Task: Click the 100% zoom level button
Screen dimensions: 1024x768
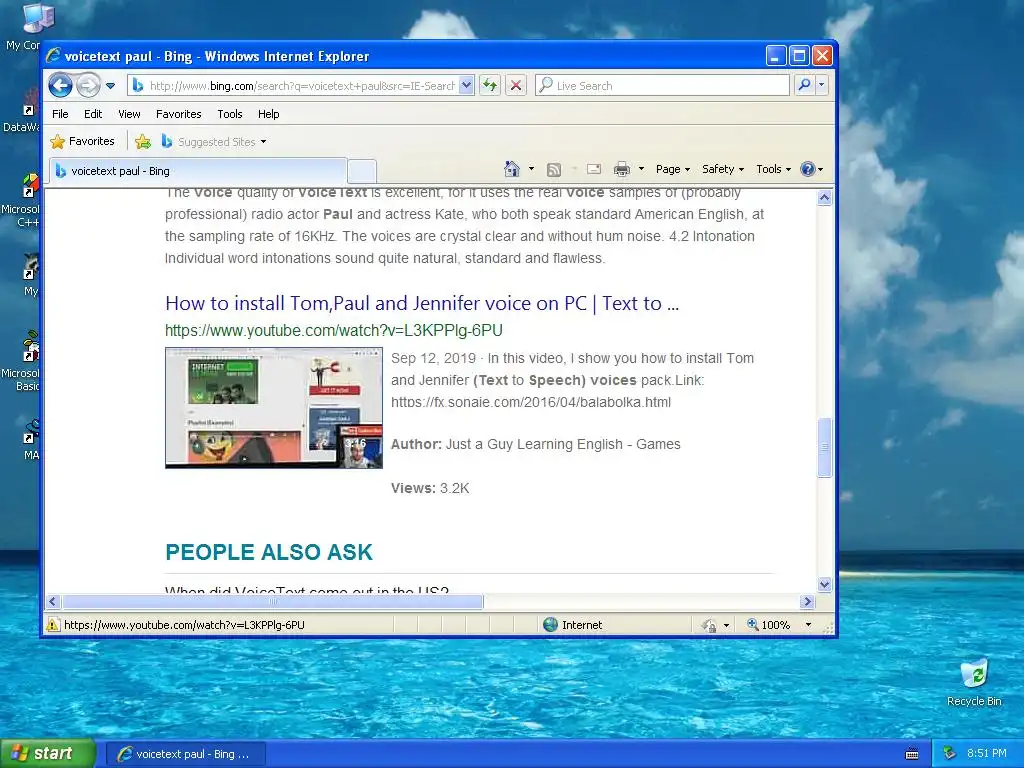Action: (769, 625)
